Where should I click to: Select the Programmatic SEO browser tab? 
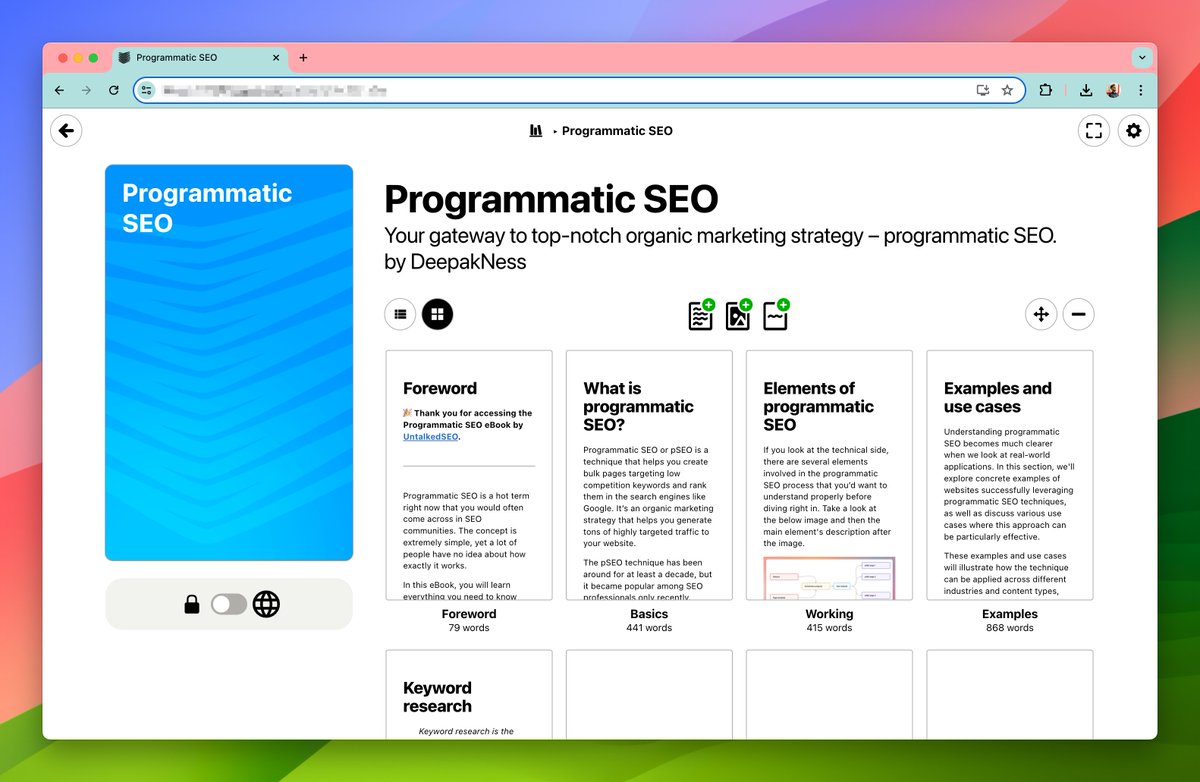(199, 58)
